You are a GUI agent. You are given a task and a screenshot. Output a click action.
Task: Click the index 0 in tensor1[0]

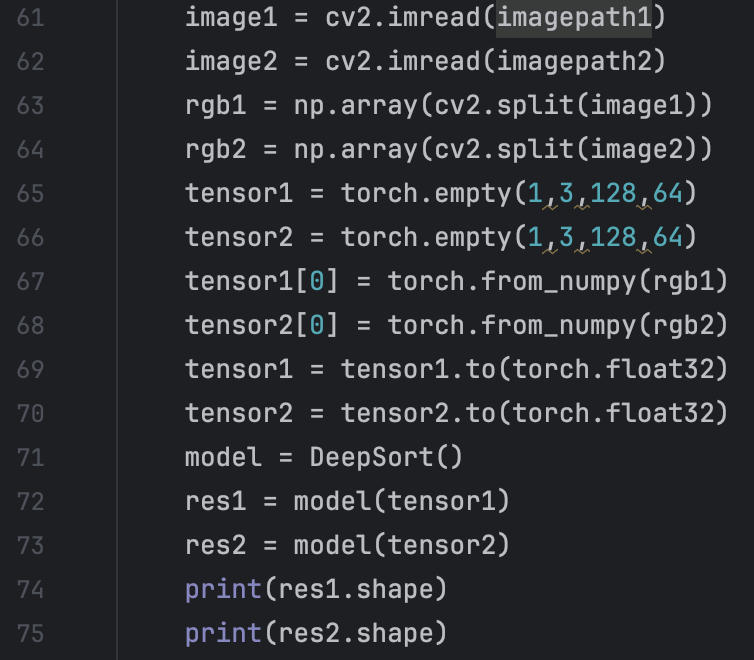pyautogui.click(x=317, y=281)
